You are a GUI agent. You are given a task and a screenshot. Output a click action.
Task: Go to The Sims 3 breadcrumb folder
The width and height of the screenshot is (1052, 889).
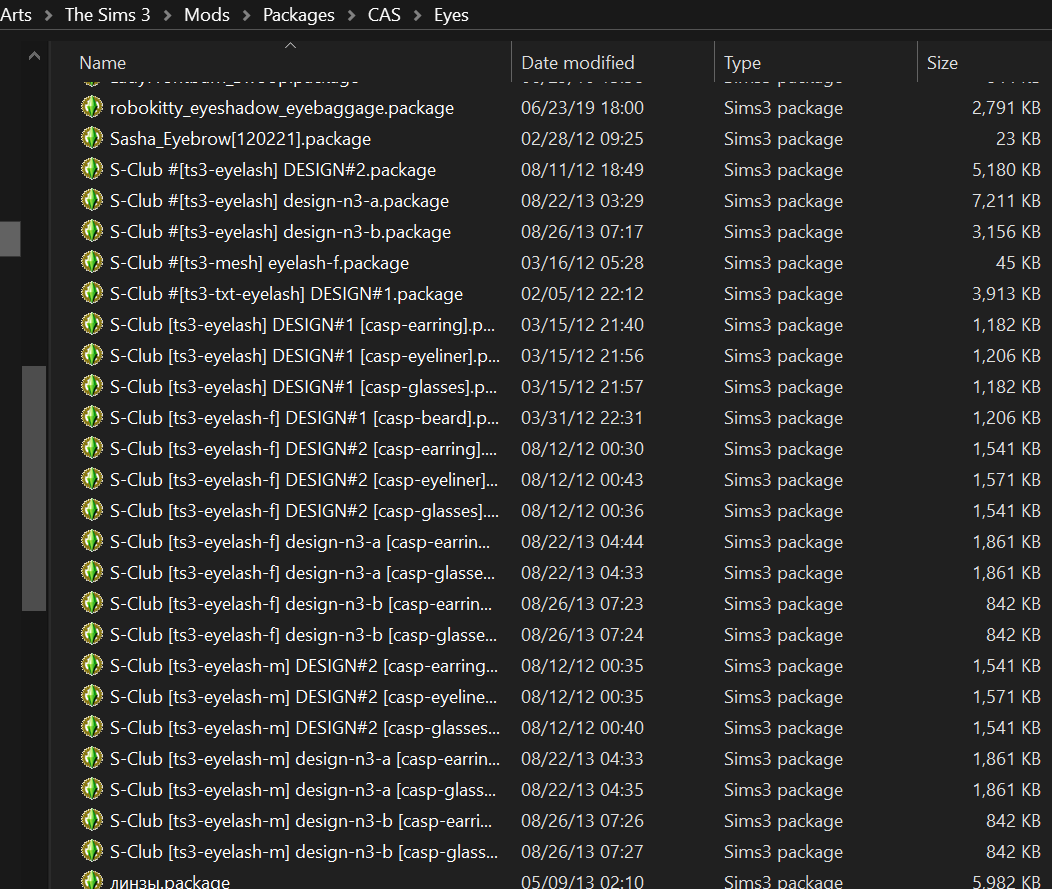click(x=107, y=15)
